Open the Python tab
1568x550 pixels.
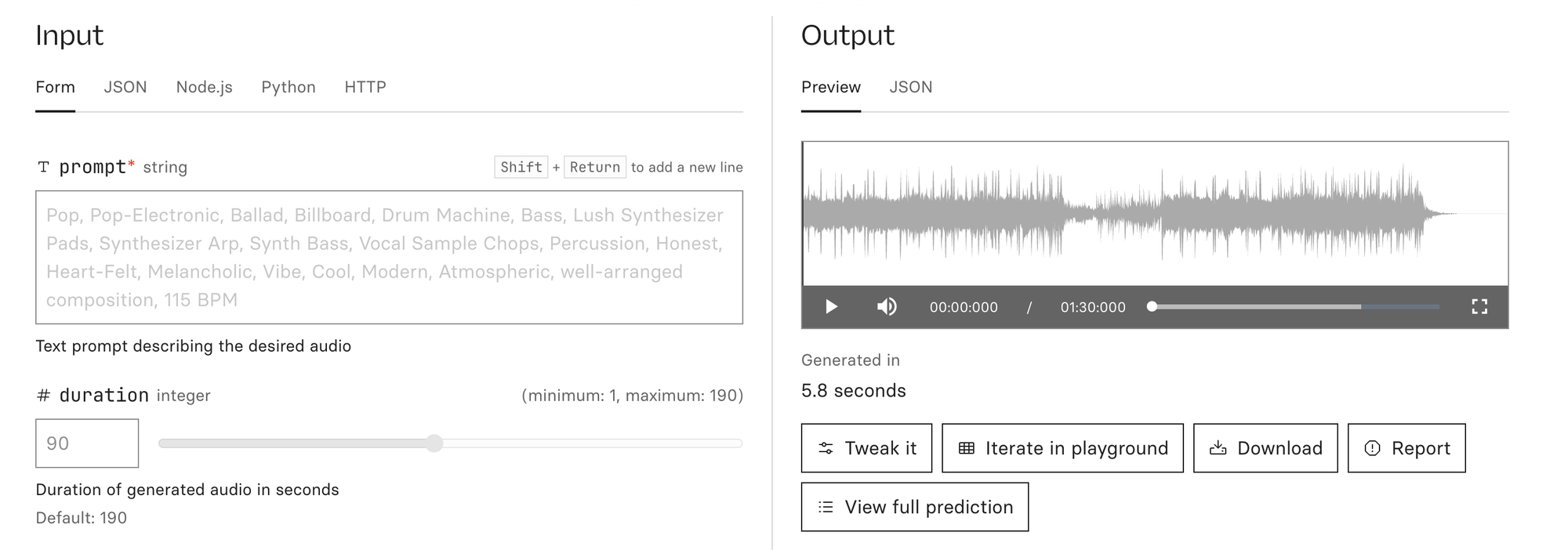click(289, 87)
